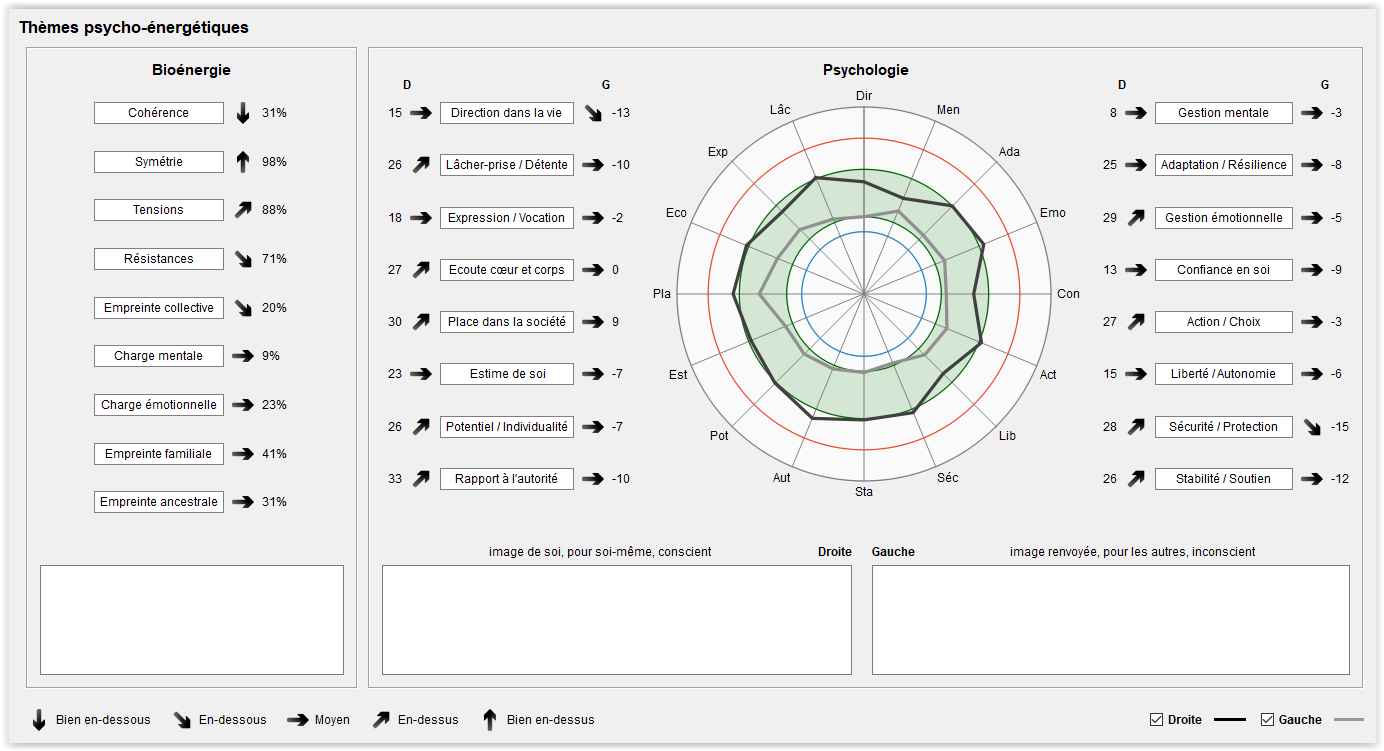Click the 'Bien en-dessus' legend arrow icon
Screen dimensions: 1384x751
point(490,720)
